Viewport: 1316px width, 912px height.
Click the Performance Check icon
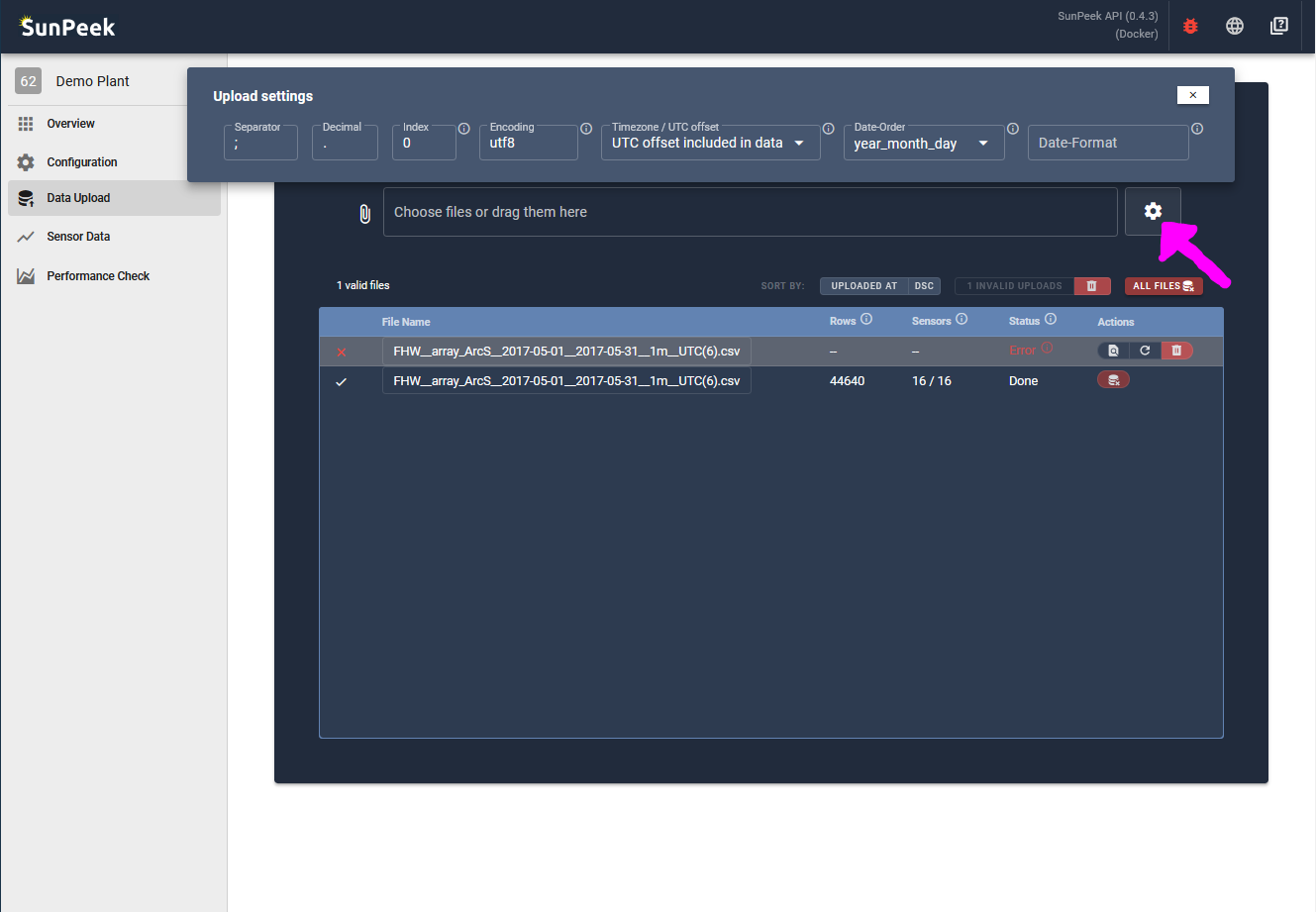26,276
